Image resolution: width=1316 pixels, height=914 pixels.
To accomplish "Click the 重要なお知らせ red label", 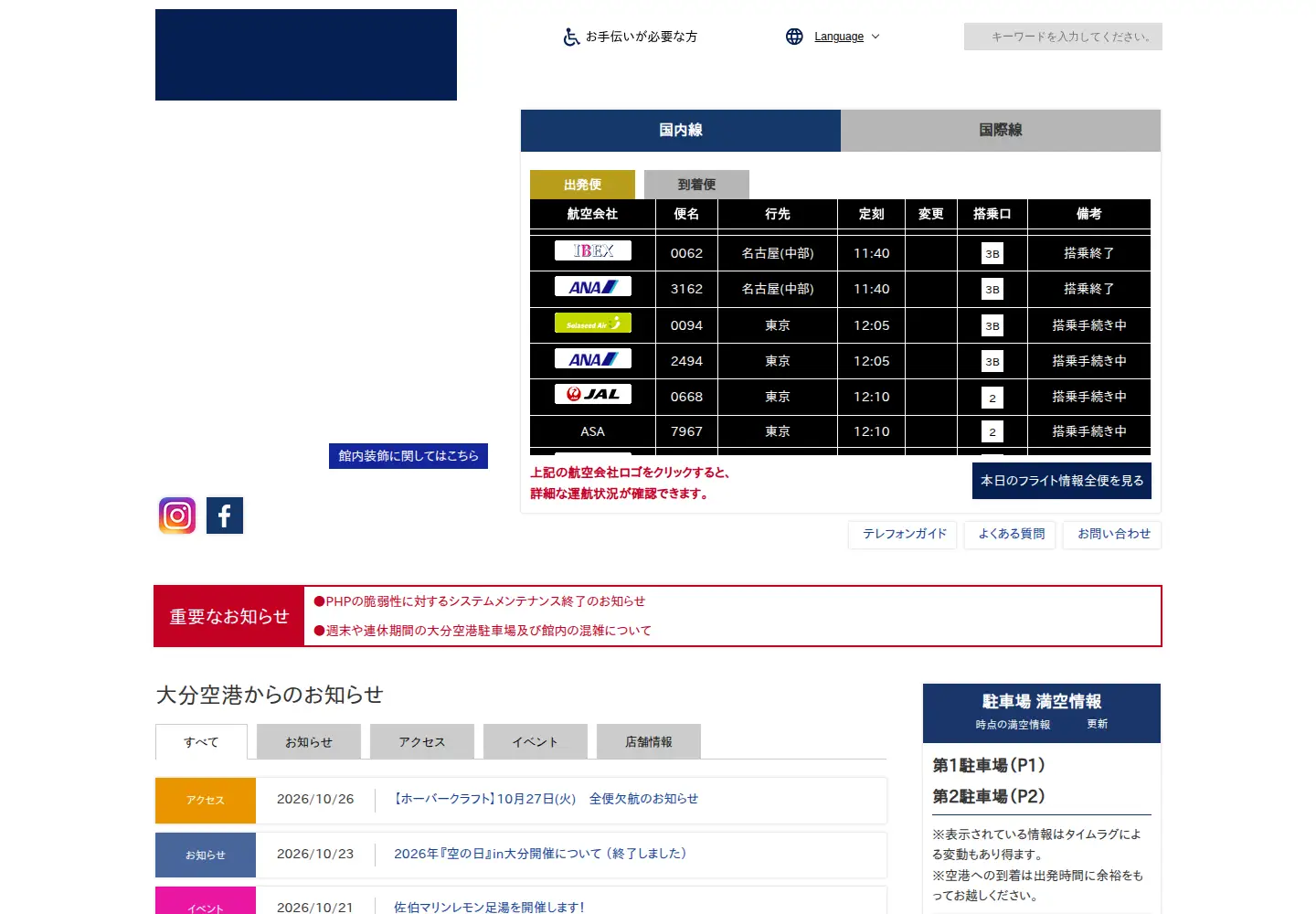I will (229, 617).
